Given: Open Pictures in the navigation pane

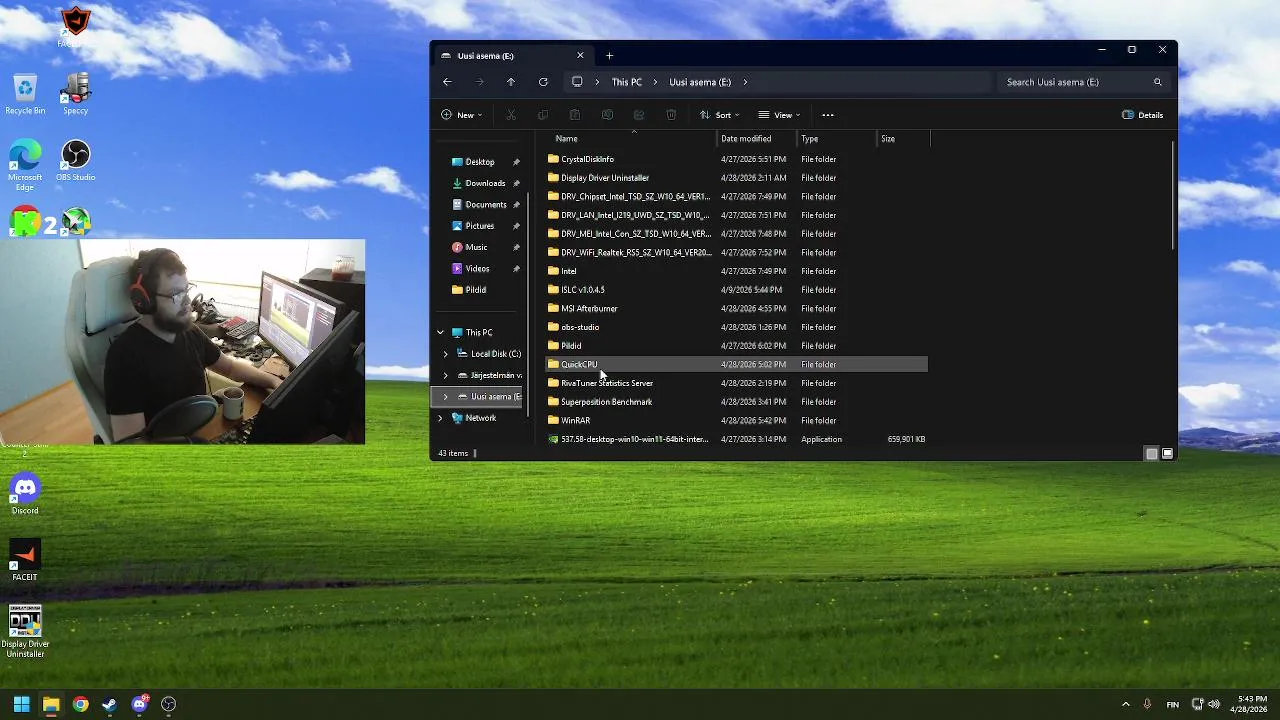Looking at the screenshot, I should [x=479, y=226].
